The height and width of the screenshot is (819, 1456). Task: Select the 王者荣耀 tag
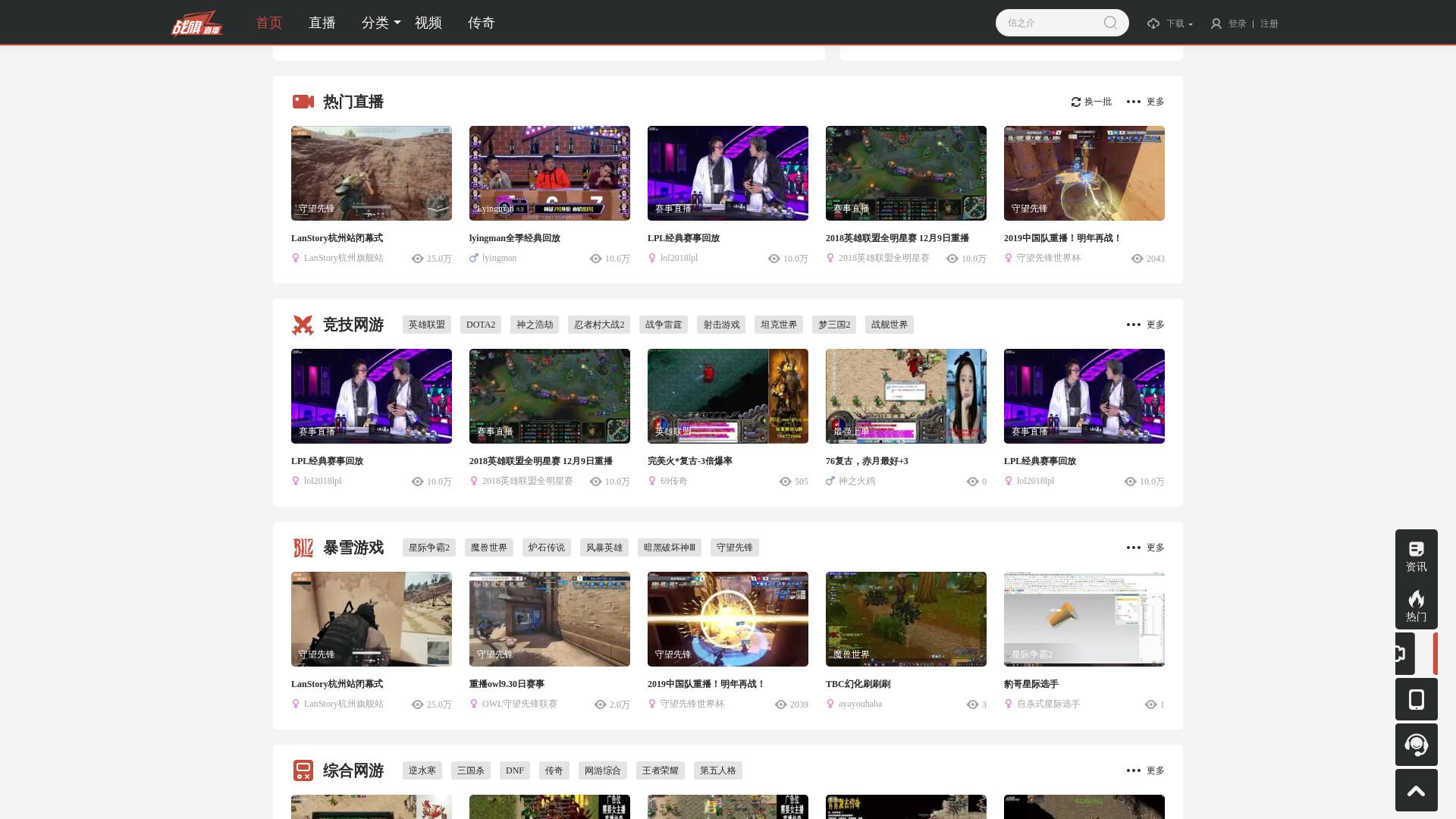661,770
